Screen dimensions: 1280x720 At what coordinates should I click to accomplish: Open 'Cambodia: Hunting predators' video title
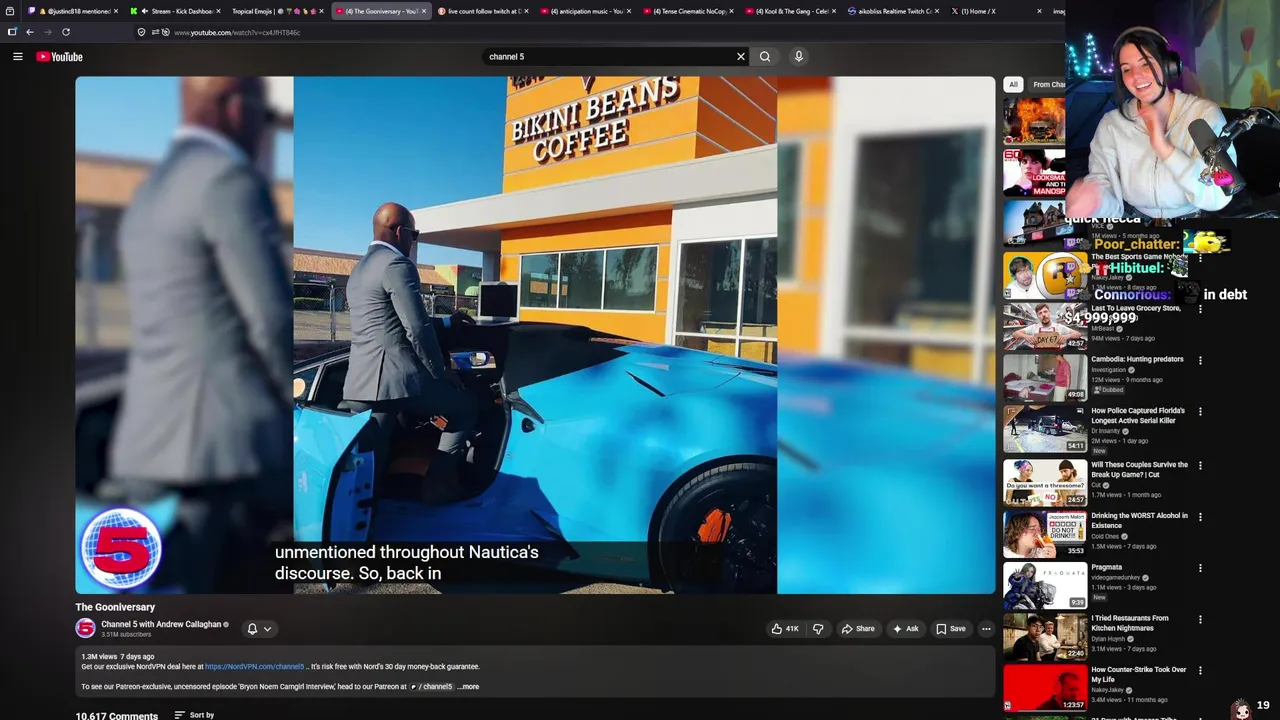click(x=1137, y=359)
